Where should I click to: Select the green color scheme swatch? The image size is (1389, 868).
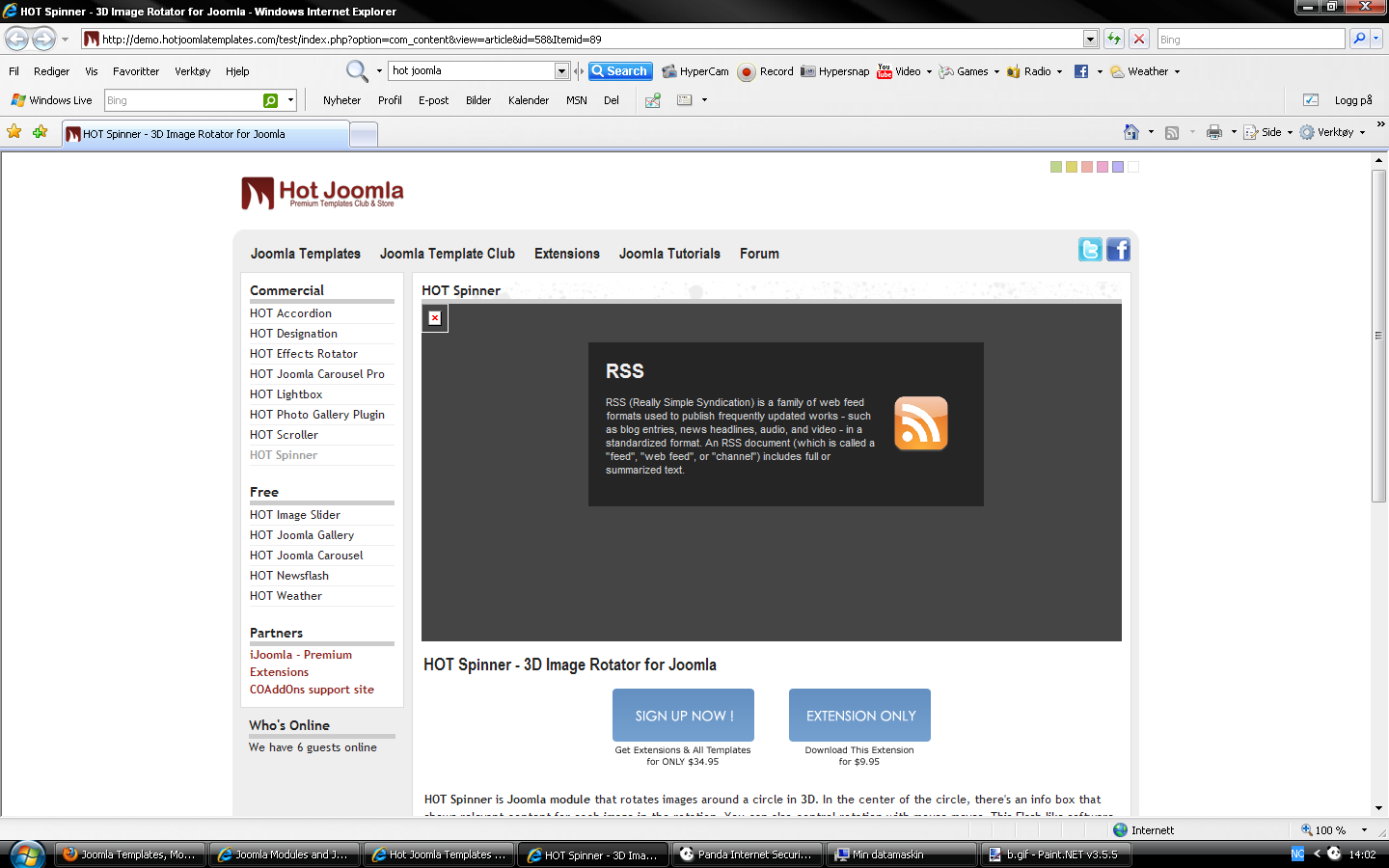1056,167
